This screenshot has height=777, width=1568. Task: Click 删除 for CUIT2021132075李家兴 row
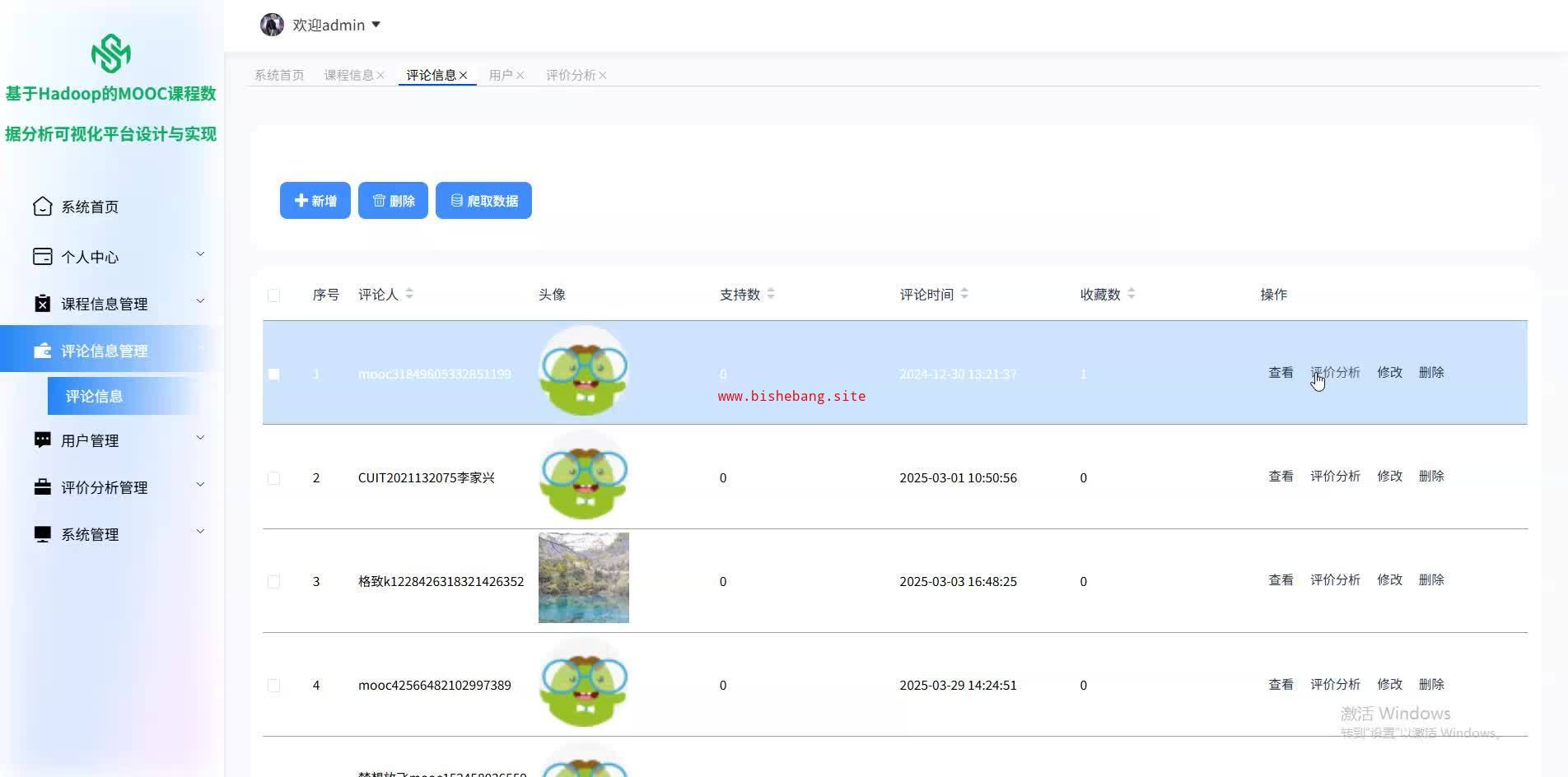[1431, 477]
